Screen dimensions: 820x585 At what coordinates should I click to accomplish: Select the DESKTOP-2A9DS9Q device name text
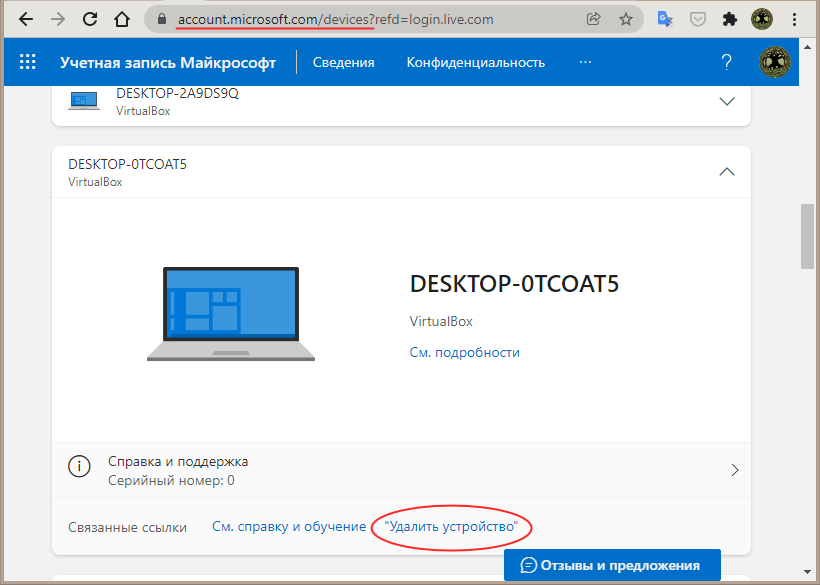click(x=177, y=93)
